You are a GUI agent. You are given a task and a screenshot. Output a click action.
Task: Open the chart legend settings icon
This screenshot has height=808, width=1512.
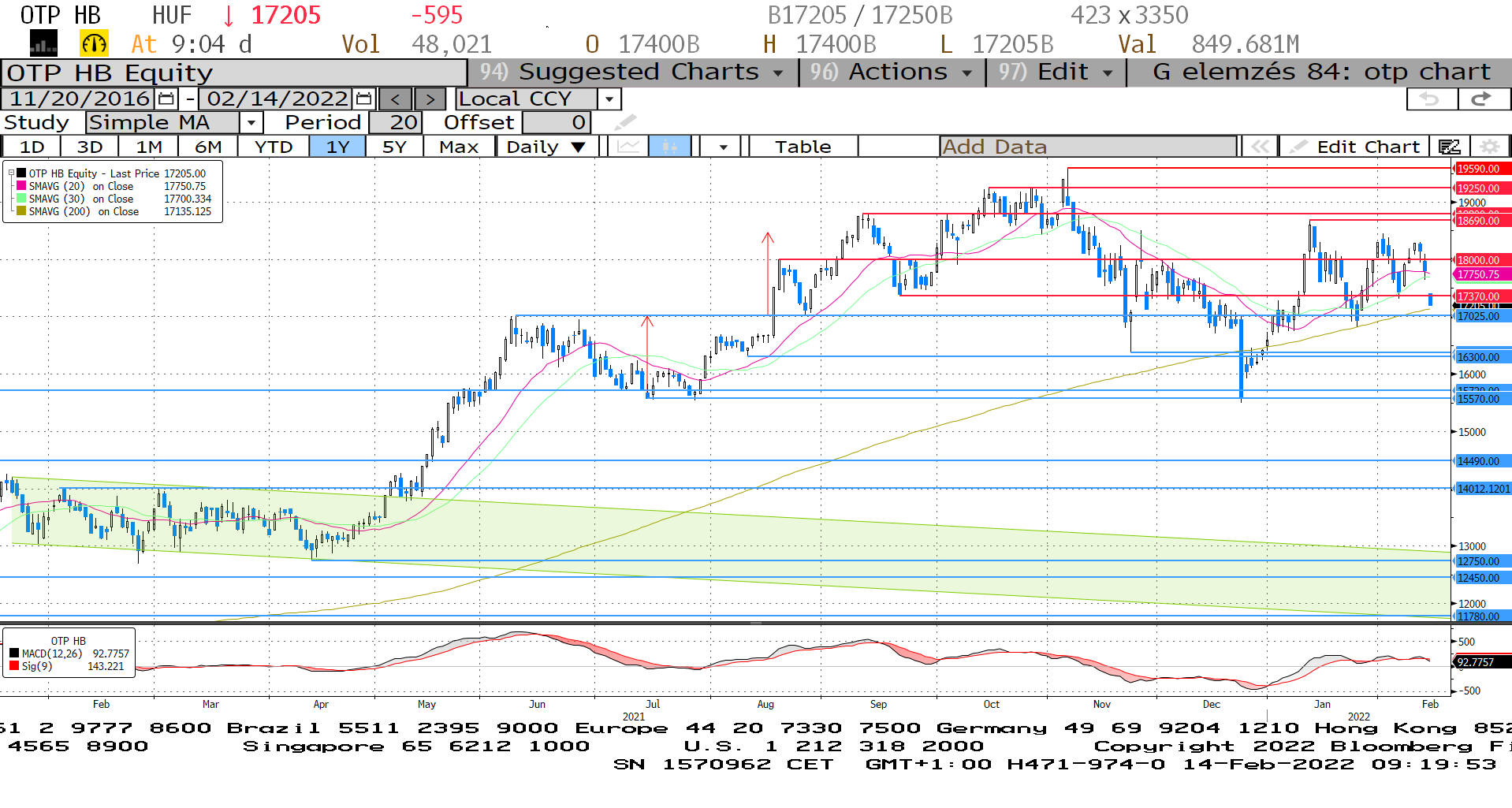(x=1449, y=147)
